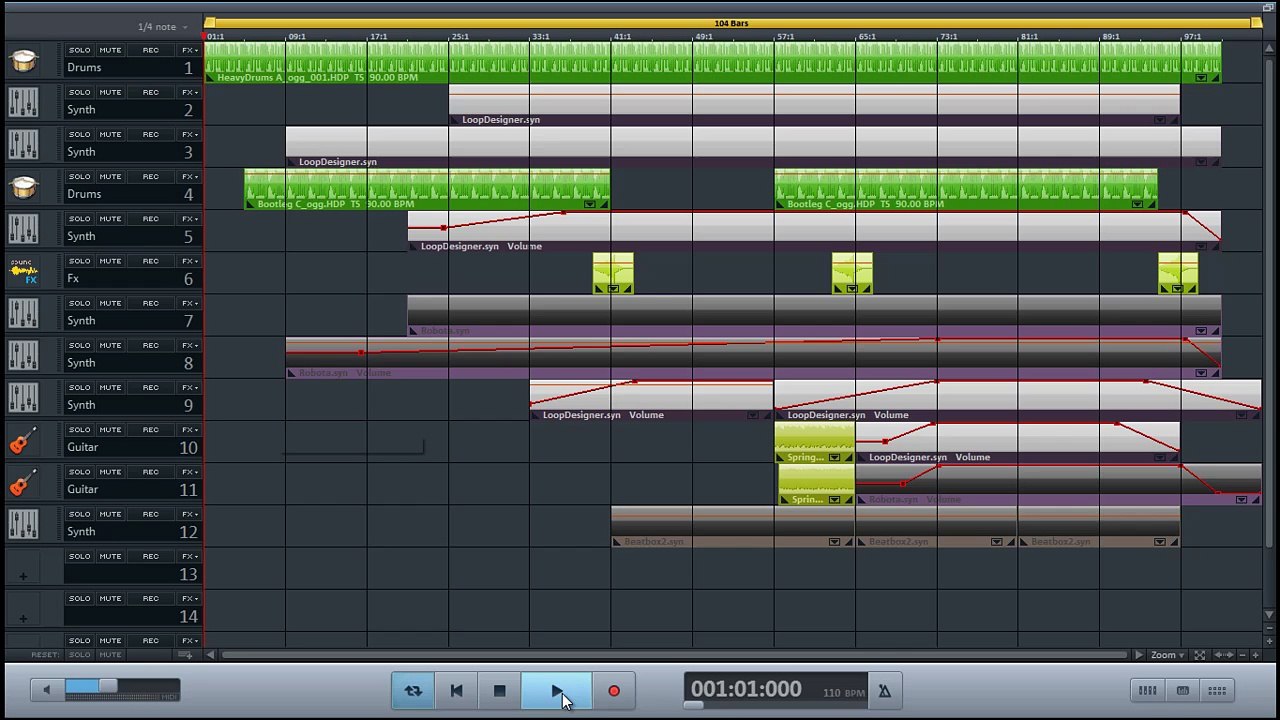Jump back to the start of the song
Viewport: 1280px width, 720px height.
click(456, 691)
